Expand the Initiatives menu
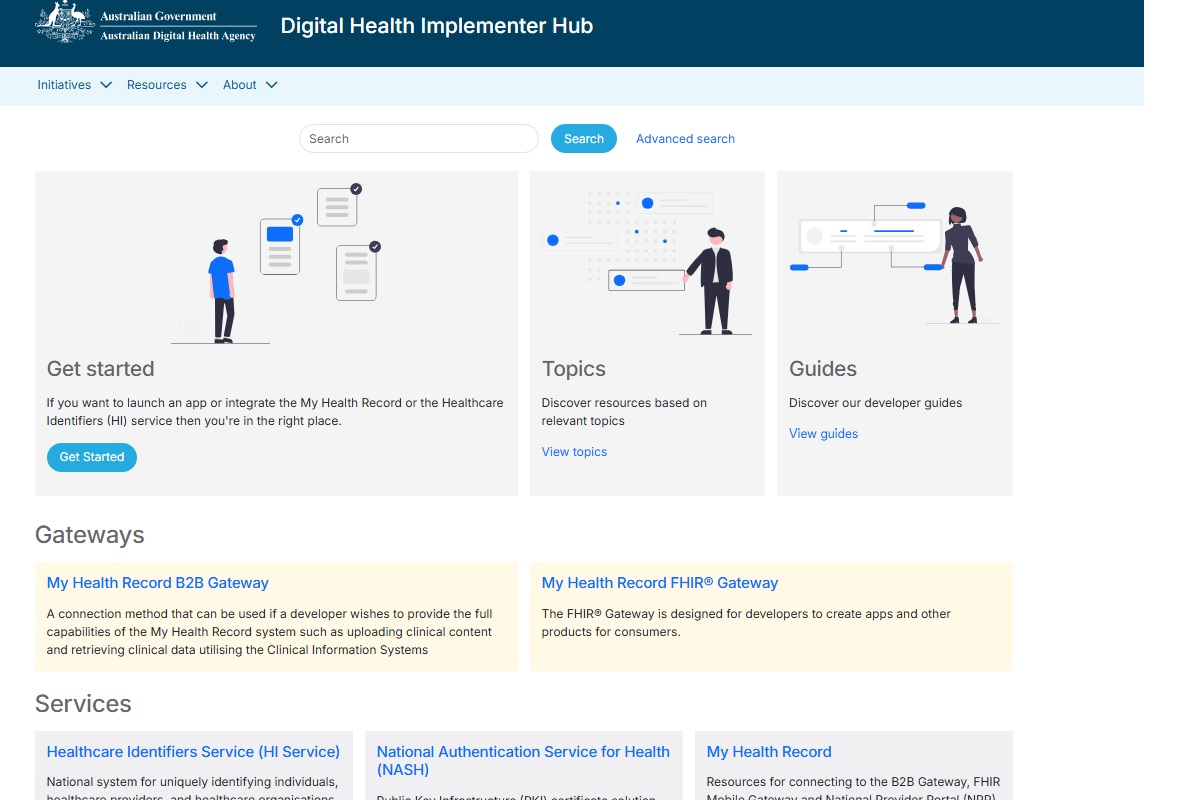Viewport: 1200px width, 800px height. 75,85
